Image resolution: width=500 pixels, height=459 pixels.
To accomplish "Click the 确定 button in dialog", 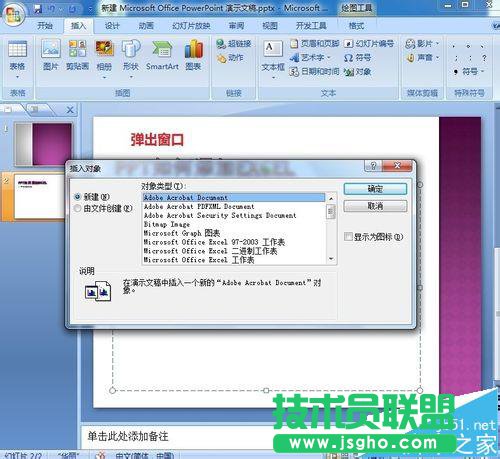I will 375,189.
